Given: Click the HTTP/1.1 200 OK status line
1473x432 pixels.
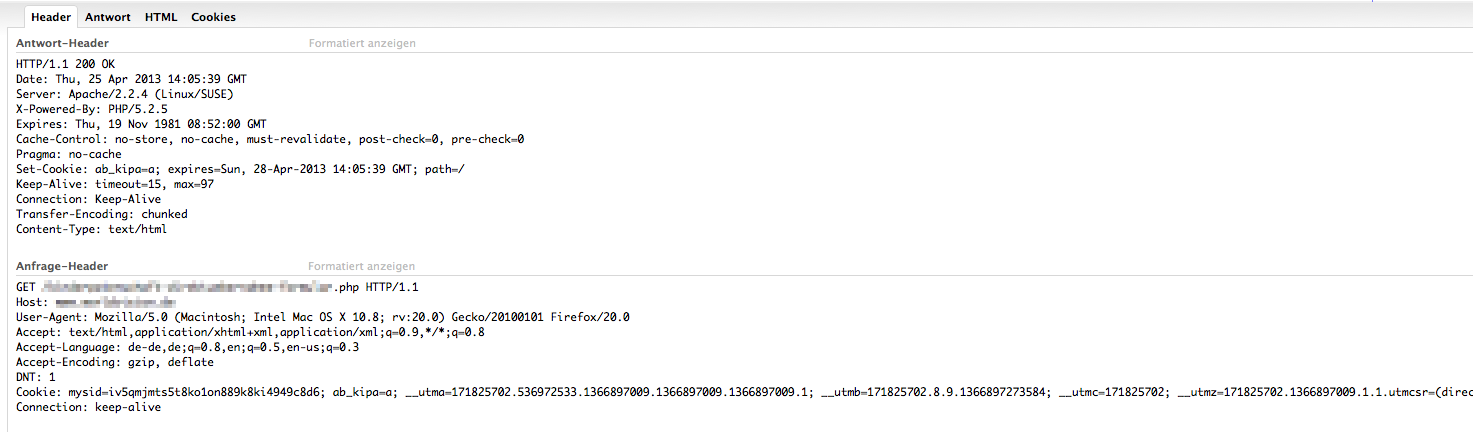Looking at the screenshot, I should (x=65, y=64).
